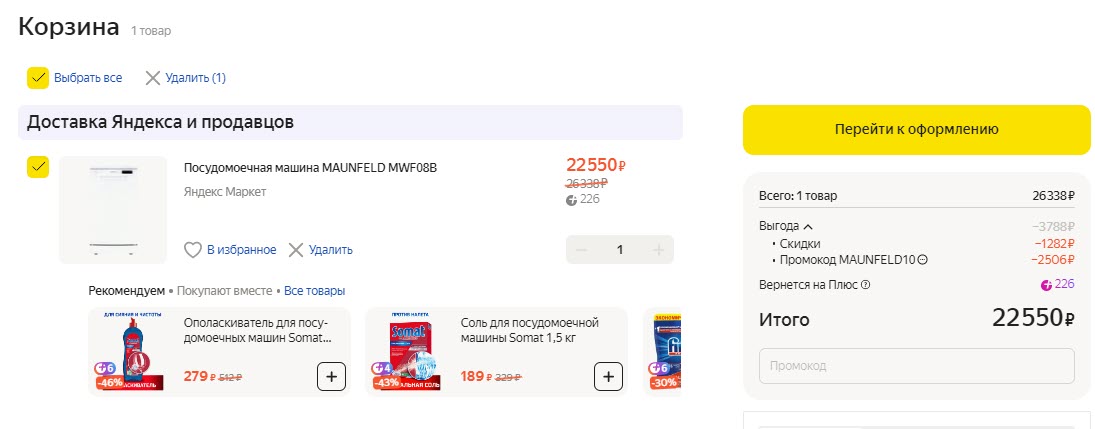The width and height of the screenshot is (1095, 429).
Task: Select the Рекомендуем recommendations tab
Action: coord(126,291)
